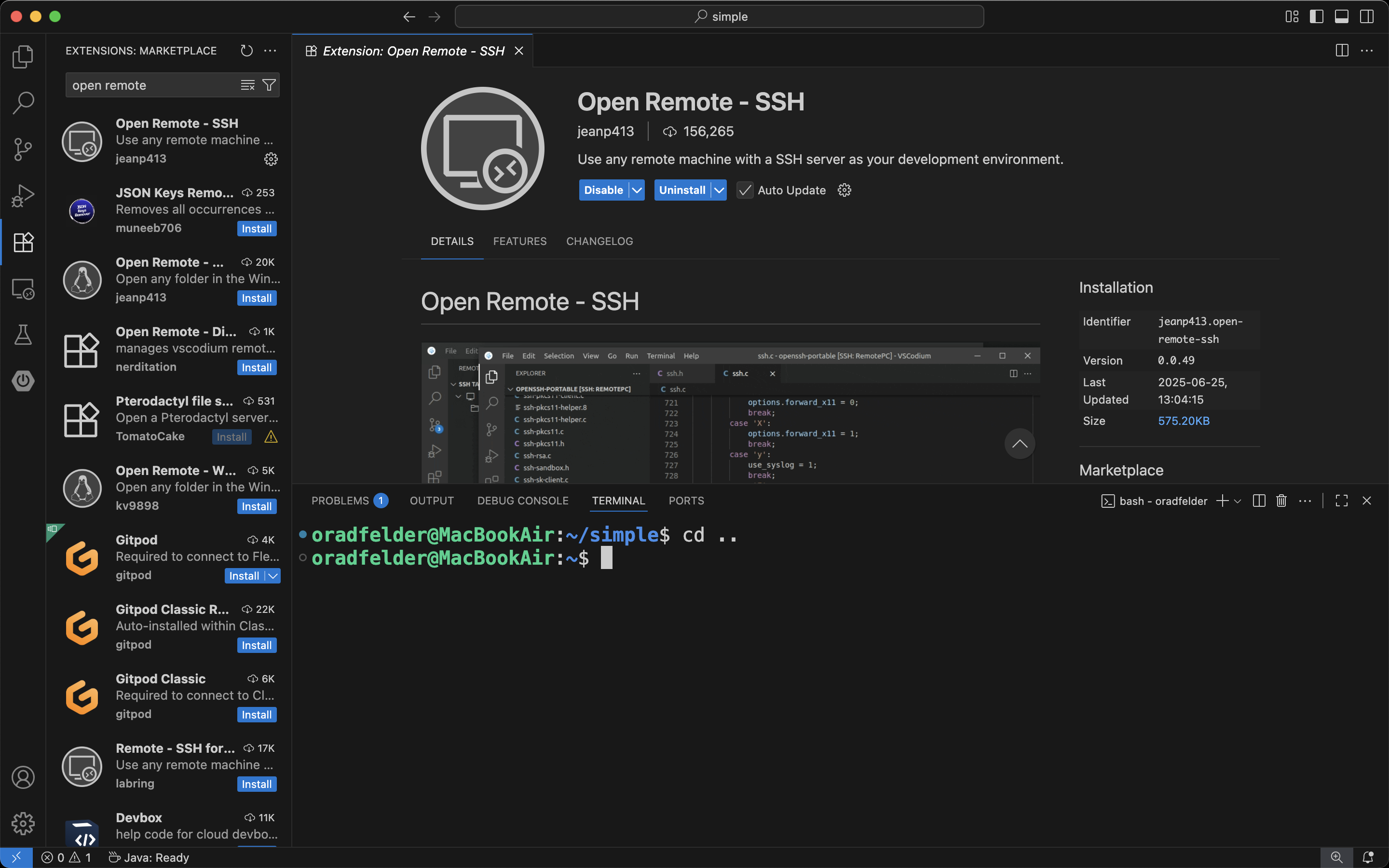Kill terminal with trash icon

(x=1281, y=501)
